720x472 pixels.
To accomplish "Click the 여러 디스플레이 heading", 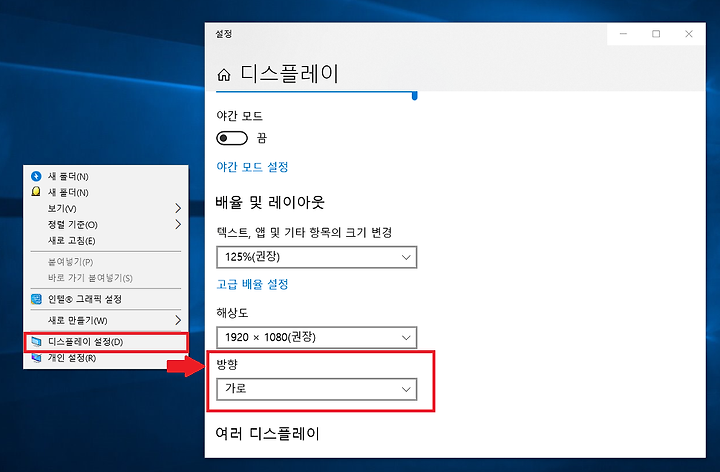I will [267, 433].
